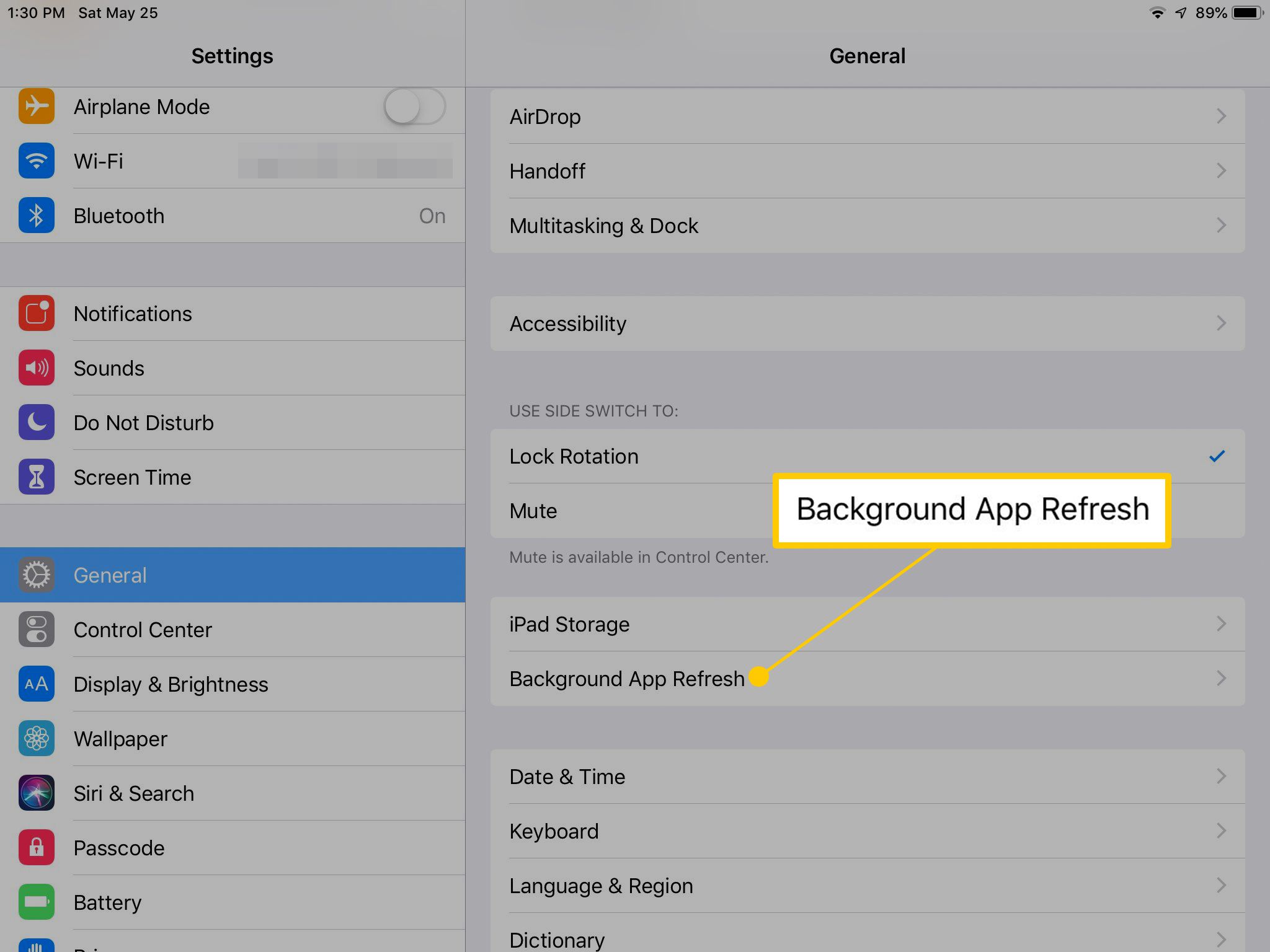The image size is (1270, 952).
Task: Open Screen Time in sidebar
Action: pos(233,477)
